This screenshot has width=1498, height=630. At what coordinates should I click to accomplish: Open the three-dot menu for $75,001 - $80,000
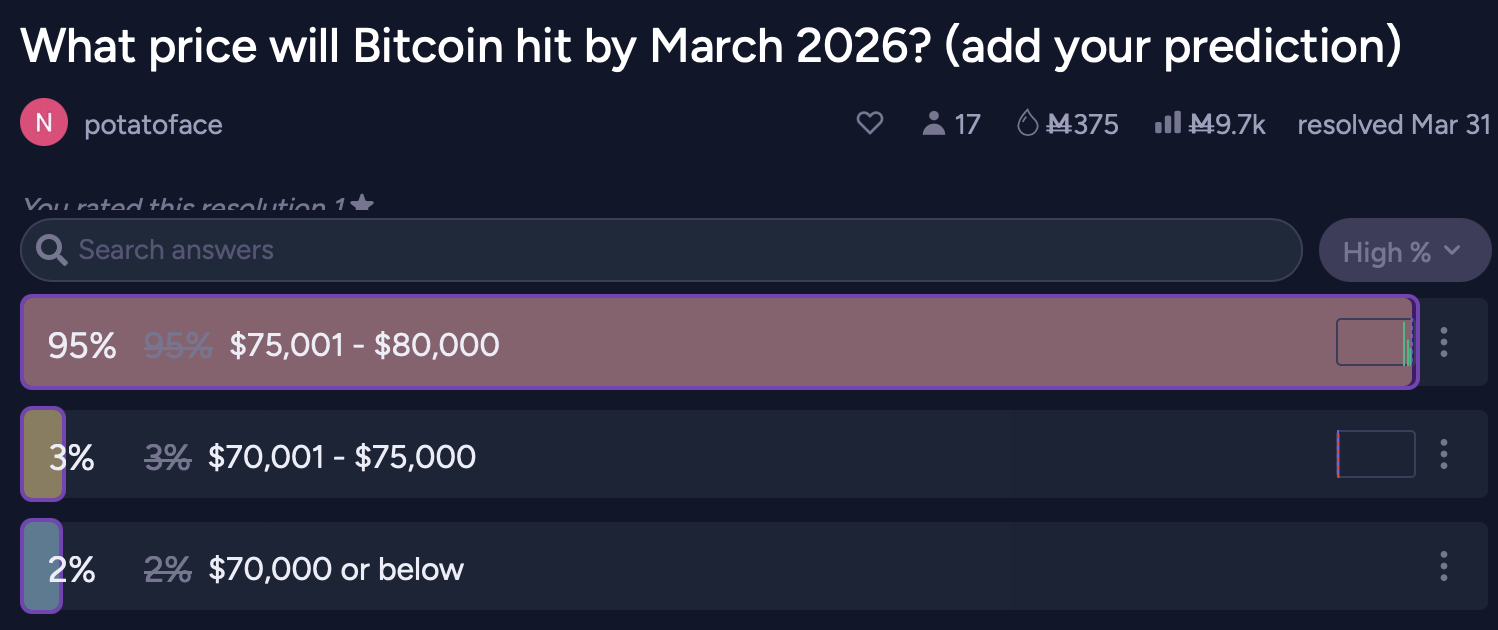(x=1443, y=342)
